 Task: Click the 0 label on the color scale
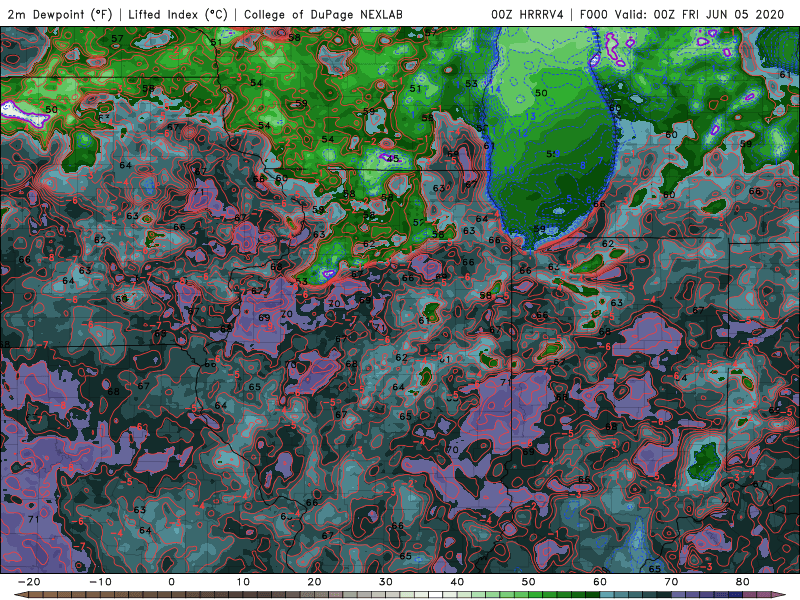[171, 582]
